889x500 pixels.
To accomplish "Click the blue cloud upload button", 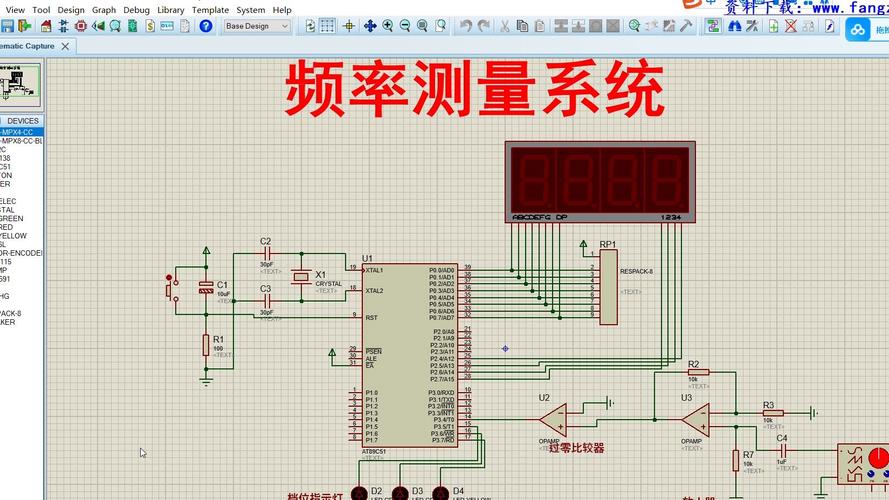I will pyautogui.click(x=858, y=29).
